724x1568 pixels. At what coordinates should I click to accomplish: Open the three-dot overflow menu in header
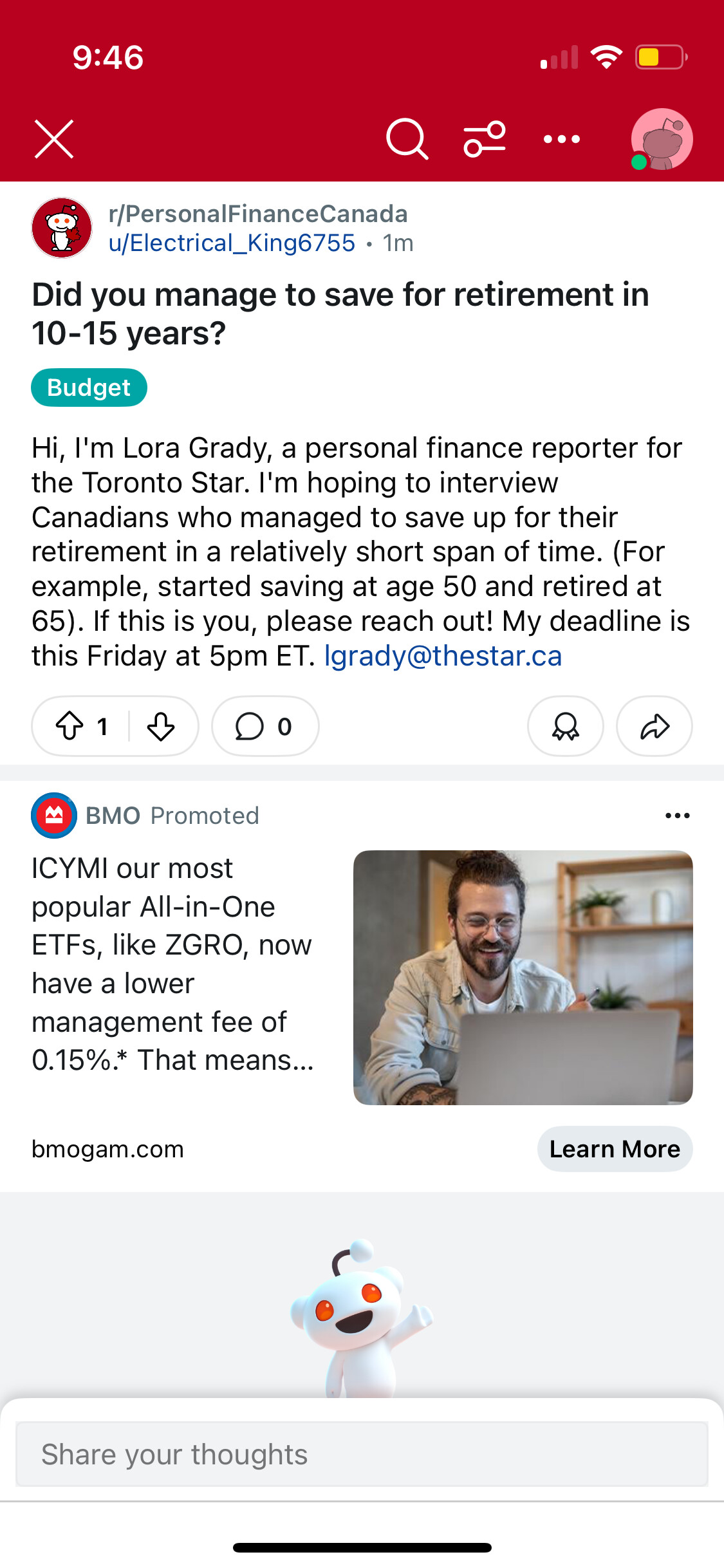pos(561,139)
